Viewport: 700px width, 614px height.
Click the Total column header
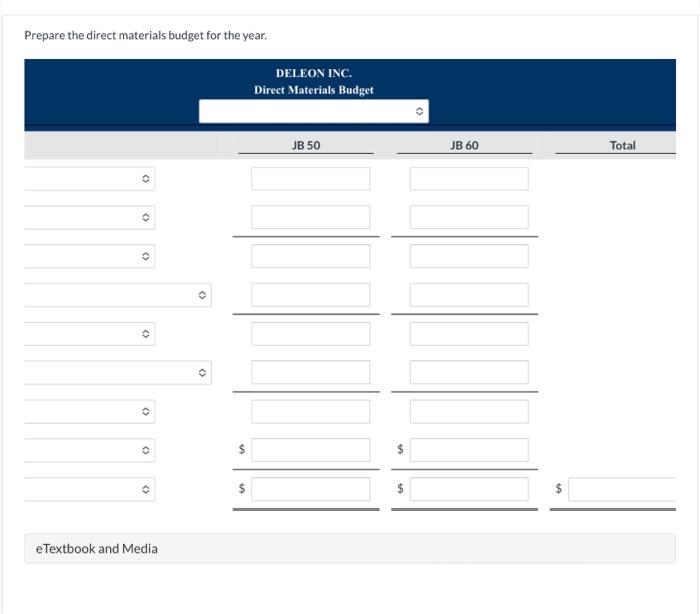[622, 146]
